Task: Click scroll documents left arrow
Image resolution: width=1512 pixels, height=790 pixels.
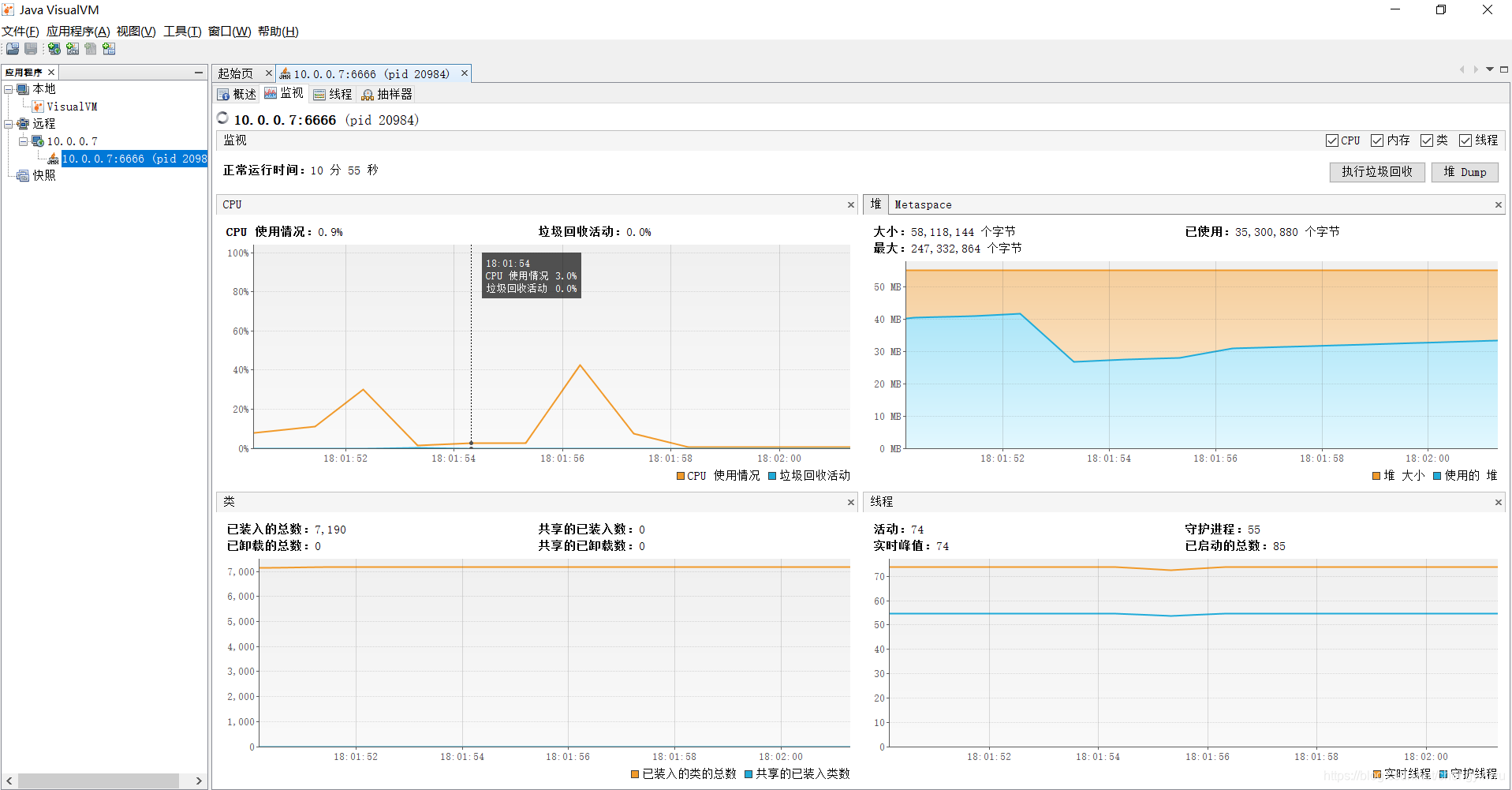Action: [1462, 69]
